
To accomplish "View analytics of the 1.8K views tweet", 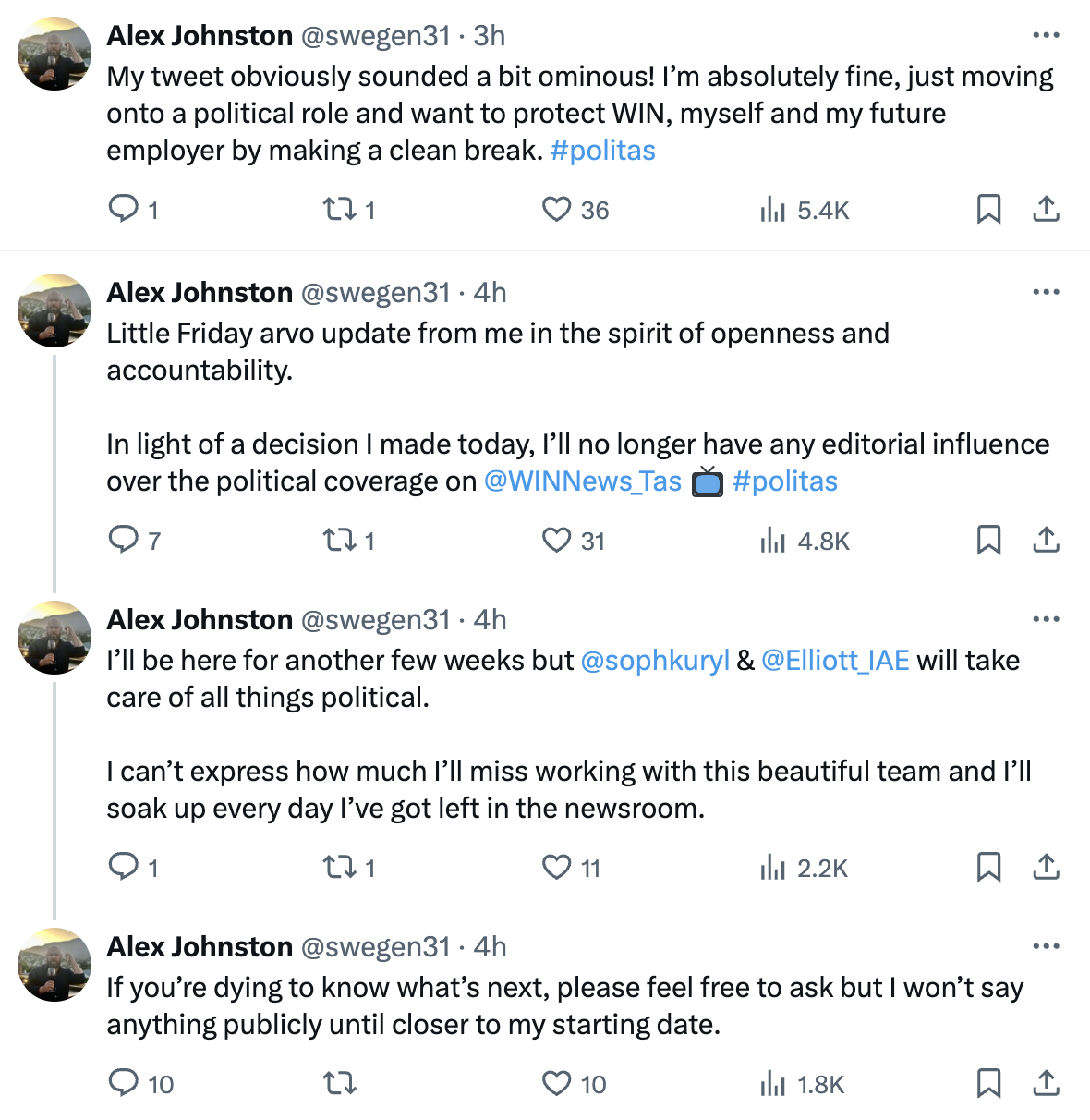I will 772,1084.
